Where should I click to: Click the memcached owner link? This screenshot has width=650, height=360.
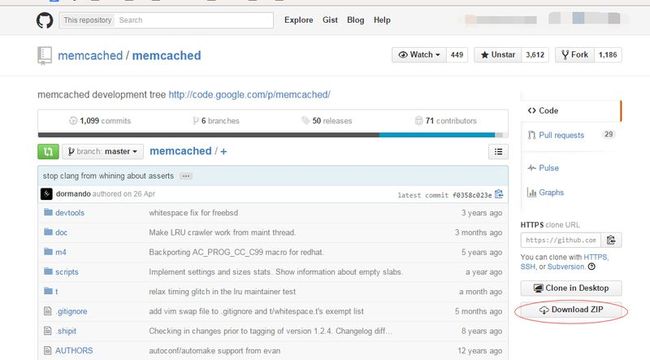[x=90, y=56]
